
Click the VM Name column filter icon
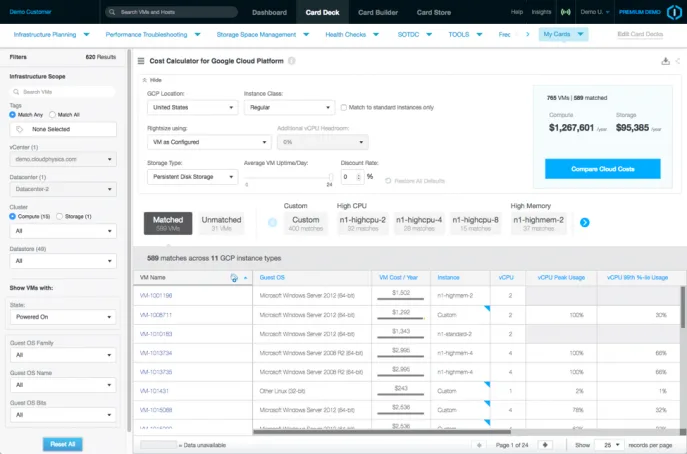pyautogui.click(x=234, y=277)
